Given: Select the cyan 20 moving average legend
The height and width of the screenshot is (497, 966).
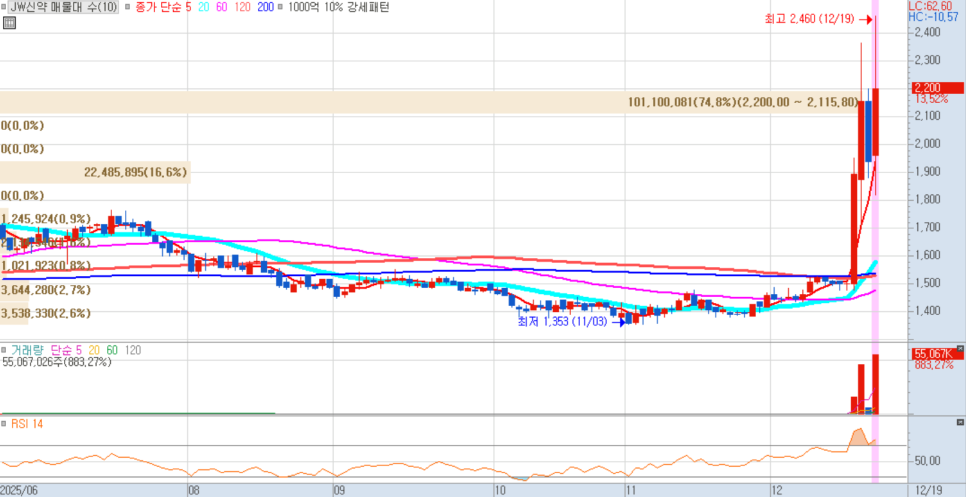Looking at the screenshot, I should pyautogui.click(x=204, y=7).
